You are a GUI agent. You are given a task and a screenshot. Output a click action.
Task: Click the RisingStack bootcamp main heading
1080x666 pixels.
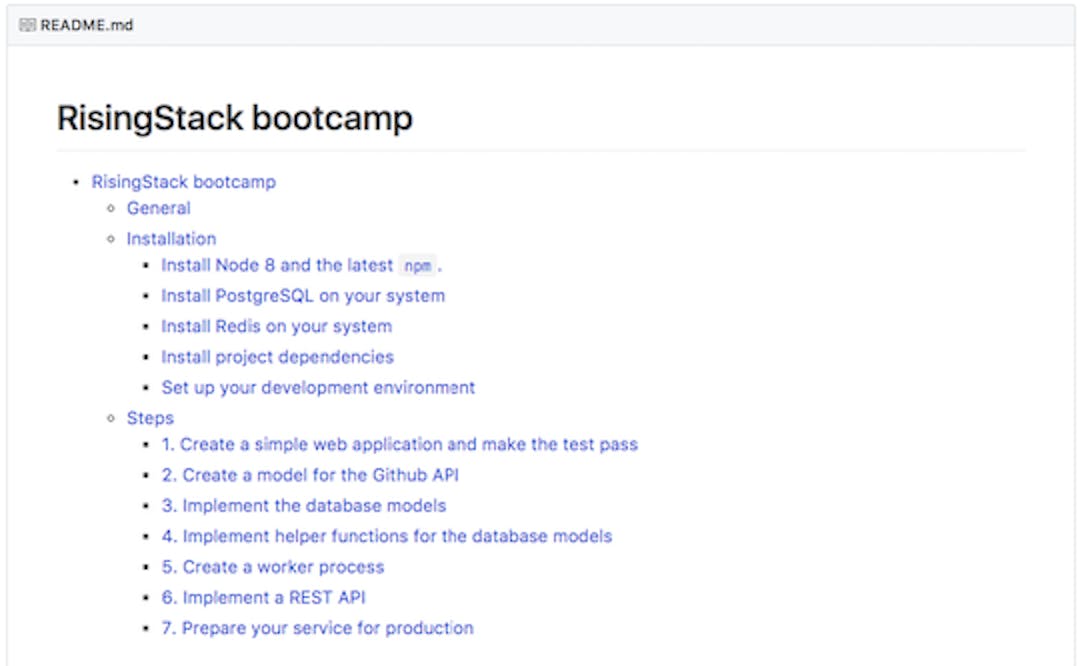(234, 118)
